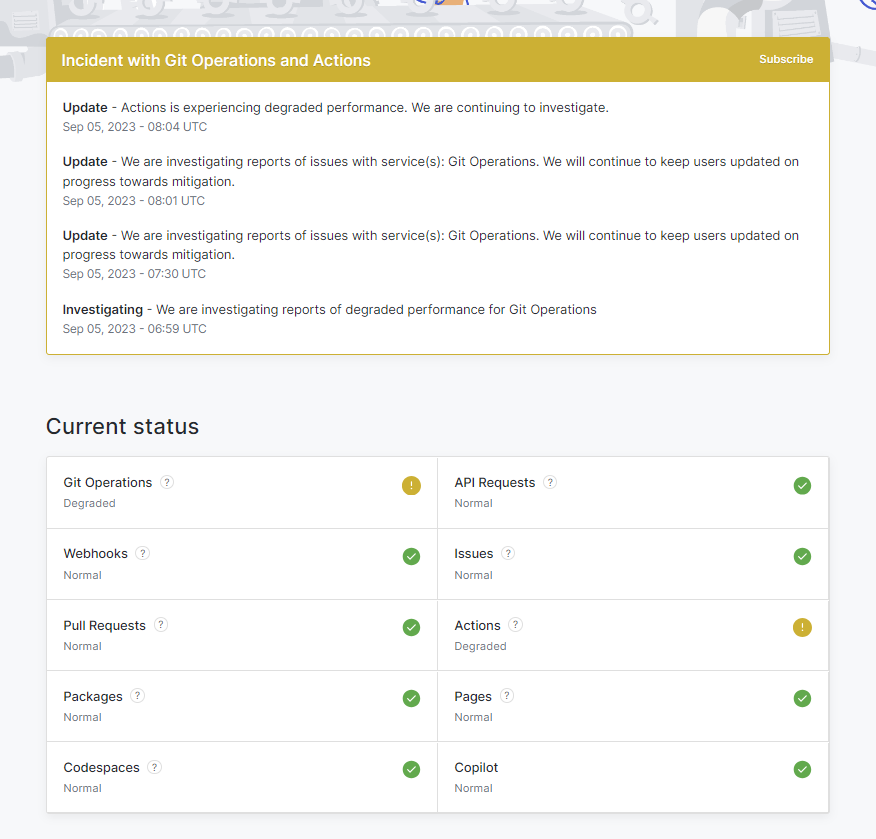This screenshot has height=839, width=876.
Task: Open the Codespaces help icon
Action: pyautogui.click(x=154, y=767)
